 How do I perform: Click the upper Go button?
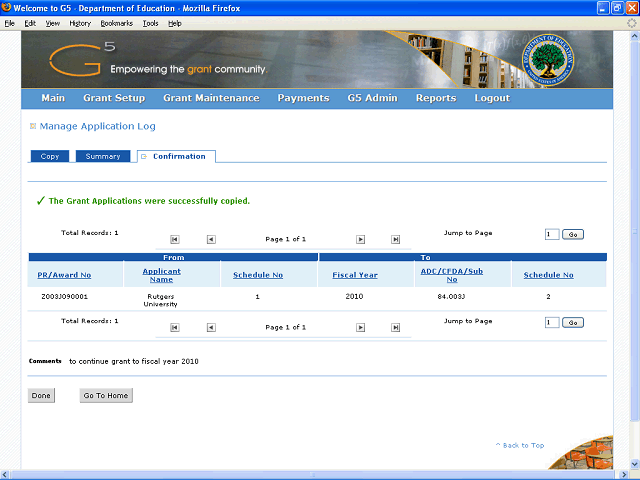(x=573, y=234)
